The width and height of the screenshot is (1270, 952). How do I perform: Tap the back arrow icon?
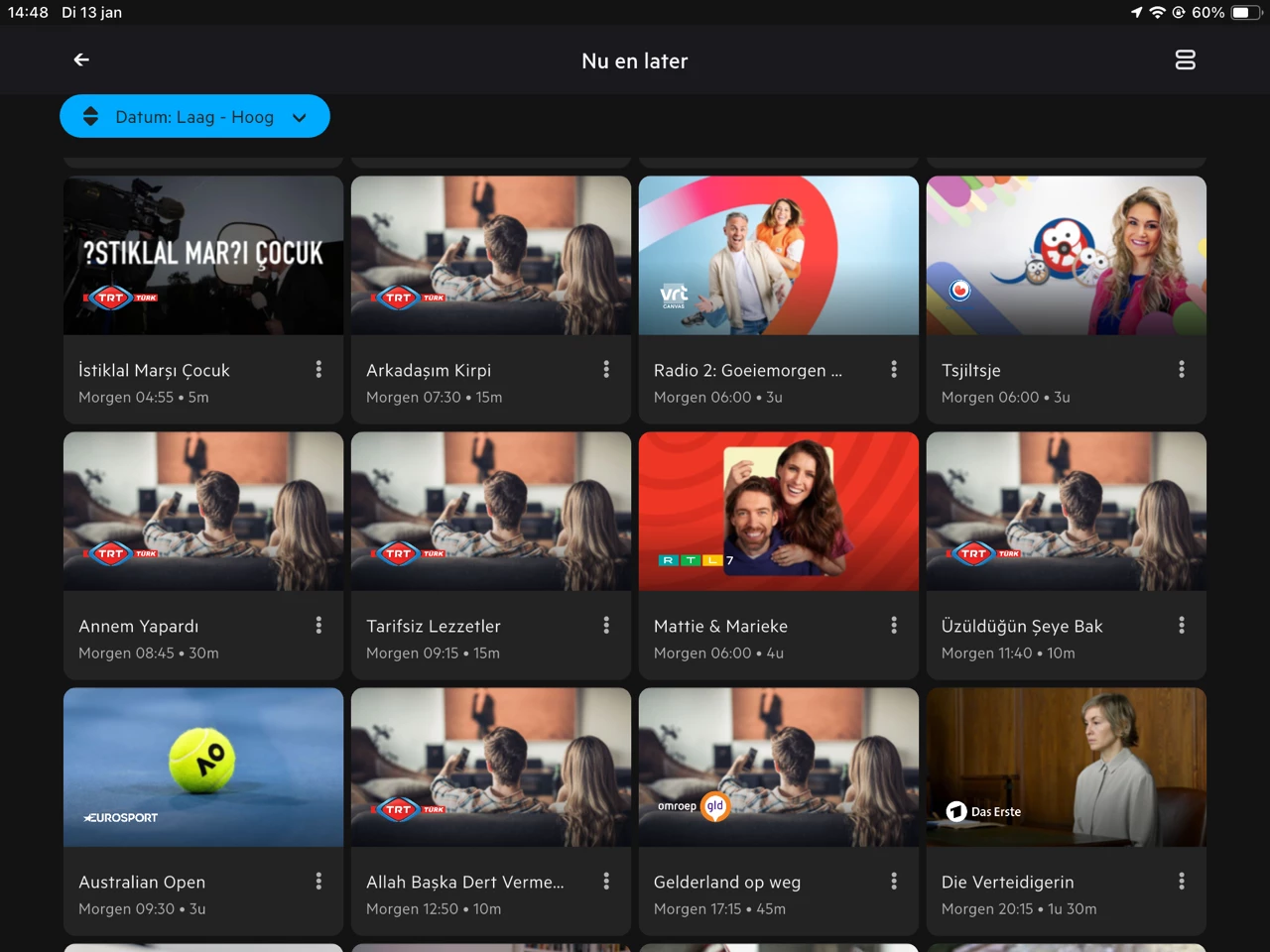(81, 60)
